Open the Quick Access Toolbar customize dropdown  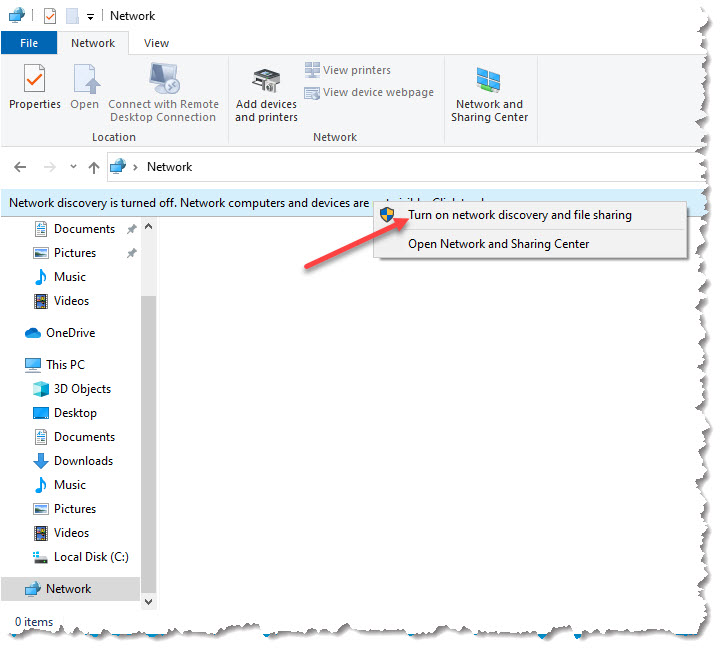[x=90, y=16]
